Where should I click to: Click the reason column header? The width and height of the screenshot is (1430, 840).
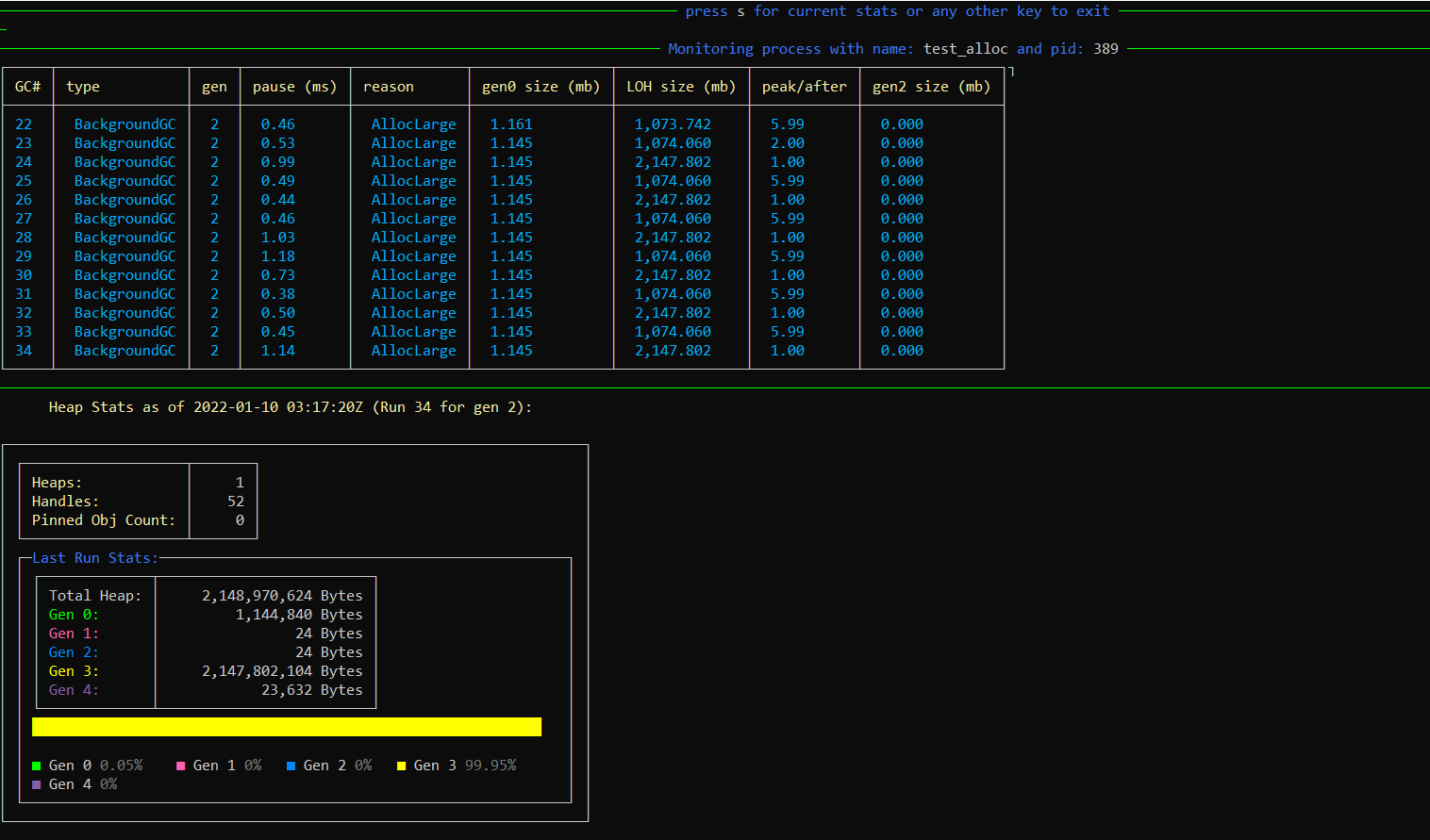(x=388, y=87)
